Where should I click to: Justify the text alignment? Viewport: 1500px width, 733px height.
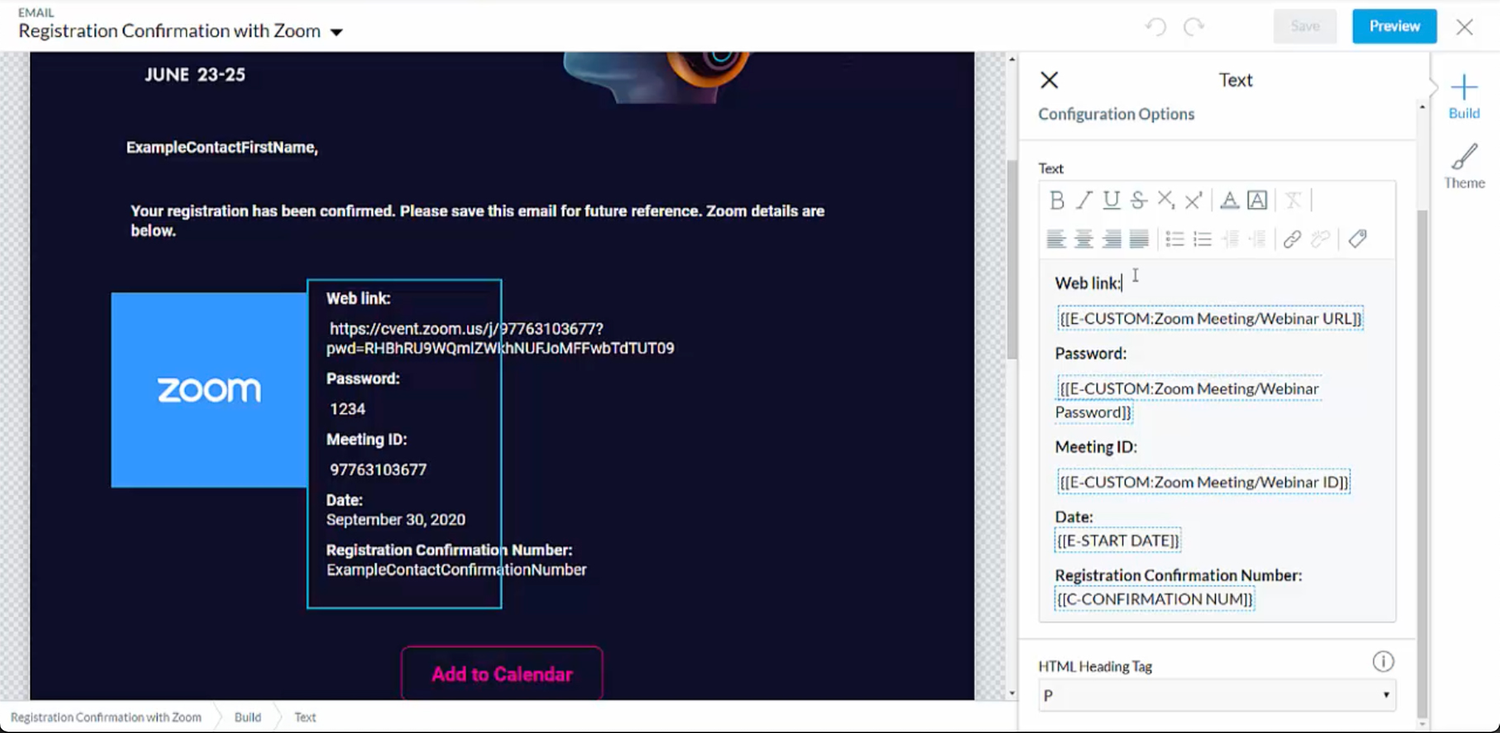click(1139, 239)
